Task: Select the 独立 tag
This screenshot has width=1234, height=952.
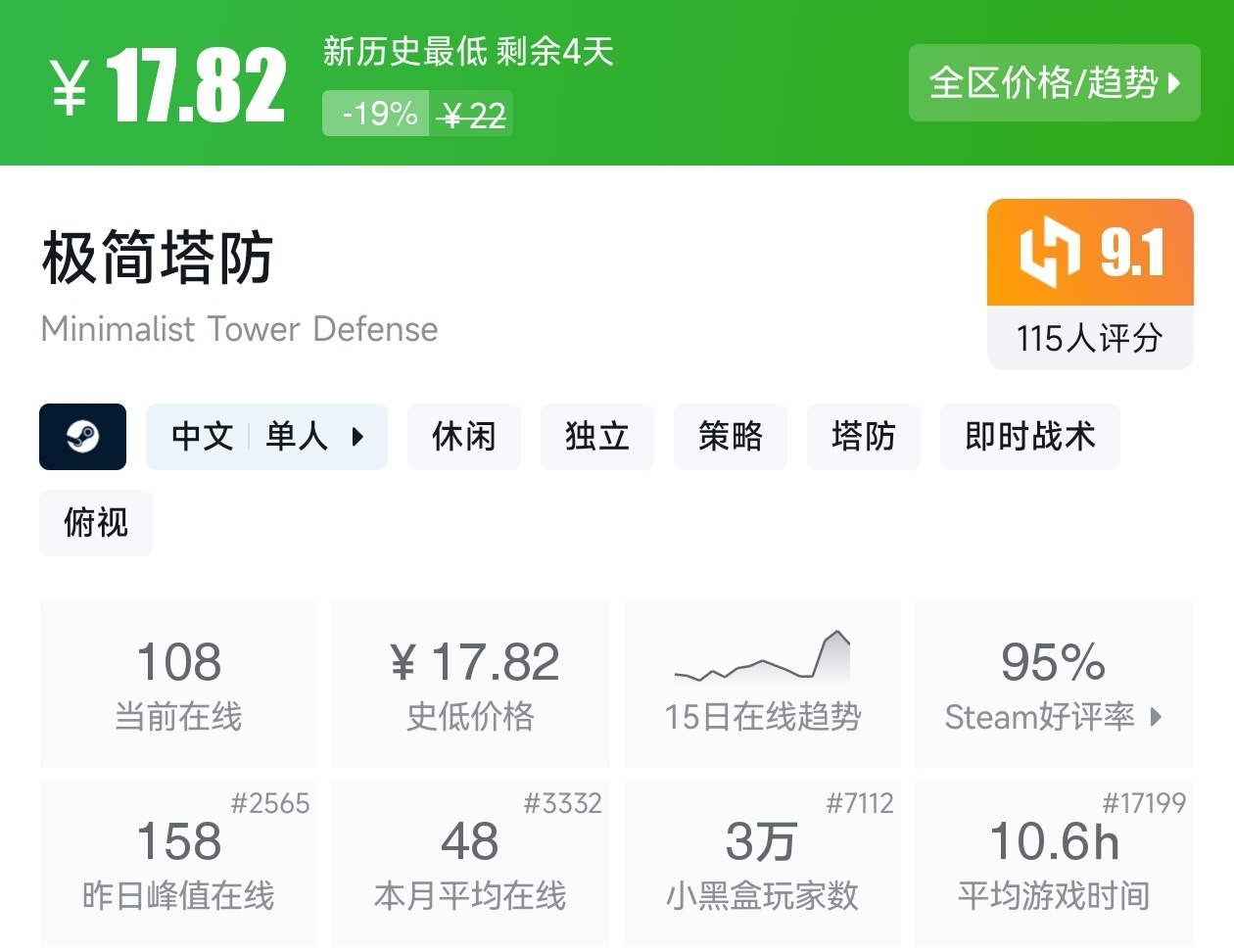Action: [x=596, y=437]
